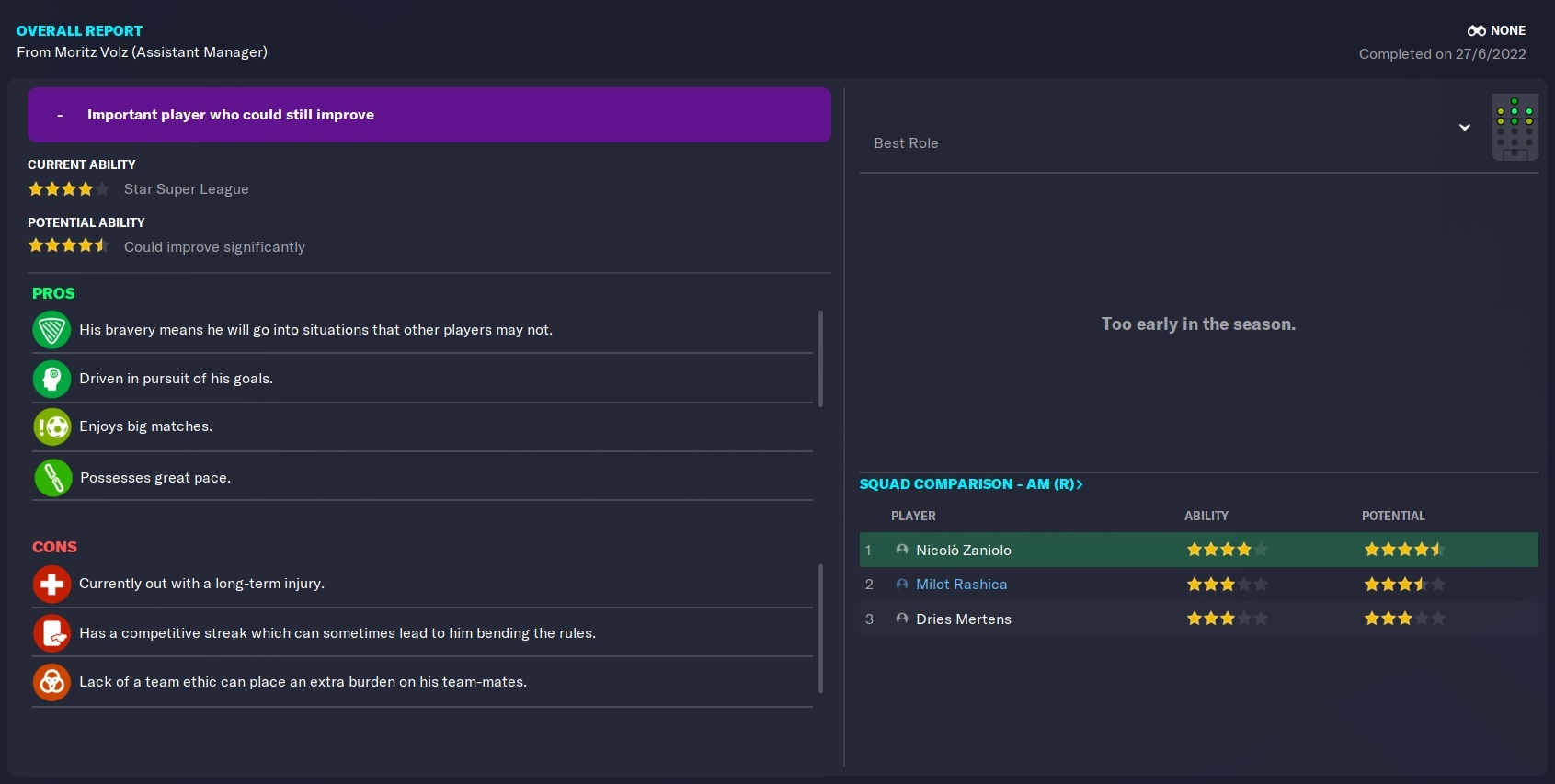This screenshot has width=1555, height=784.
Task: Select the Dries Mertens name
Action: (964, 619)
